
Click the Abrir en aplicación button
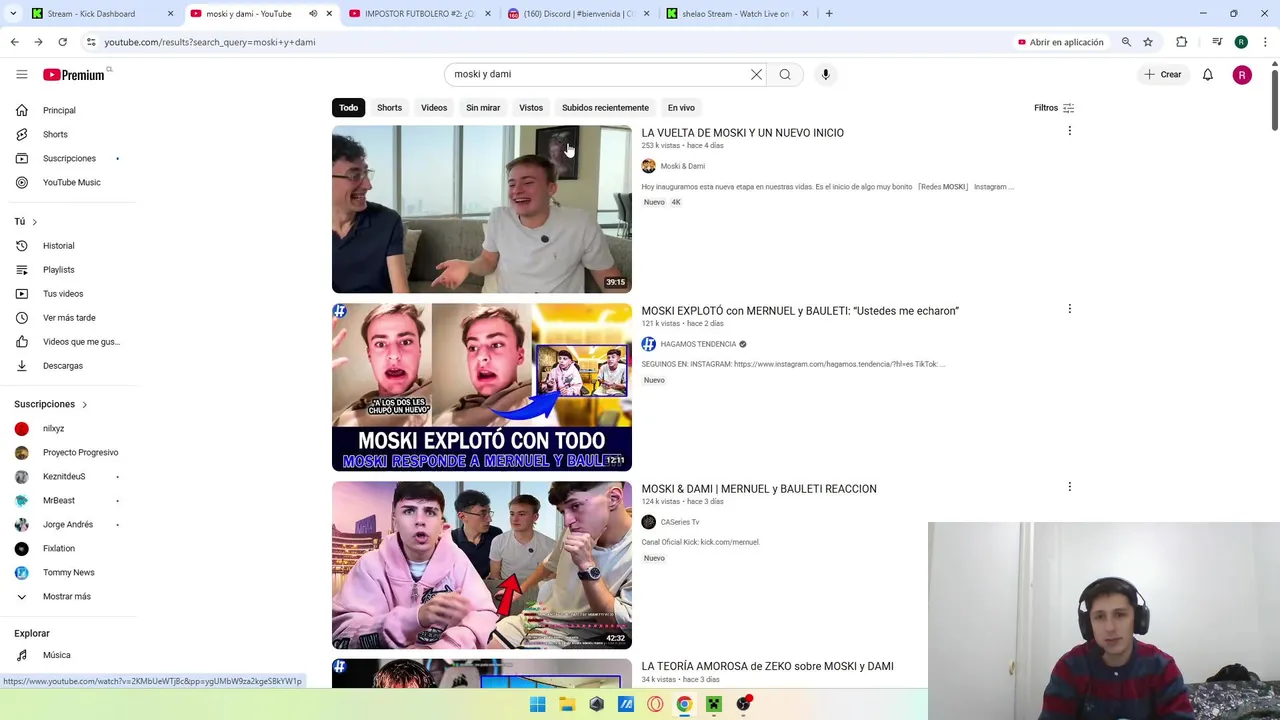pos(1060,42)
